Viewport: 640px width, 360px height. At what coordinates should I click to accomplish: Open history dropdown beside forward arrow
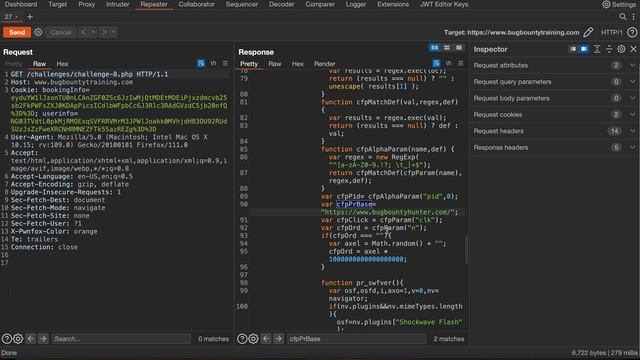click(113, 32)
